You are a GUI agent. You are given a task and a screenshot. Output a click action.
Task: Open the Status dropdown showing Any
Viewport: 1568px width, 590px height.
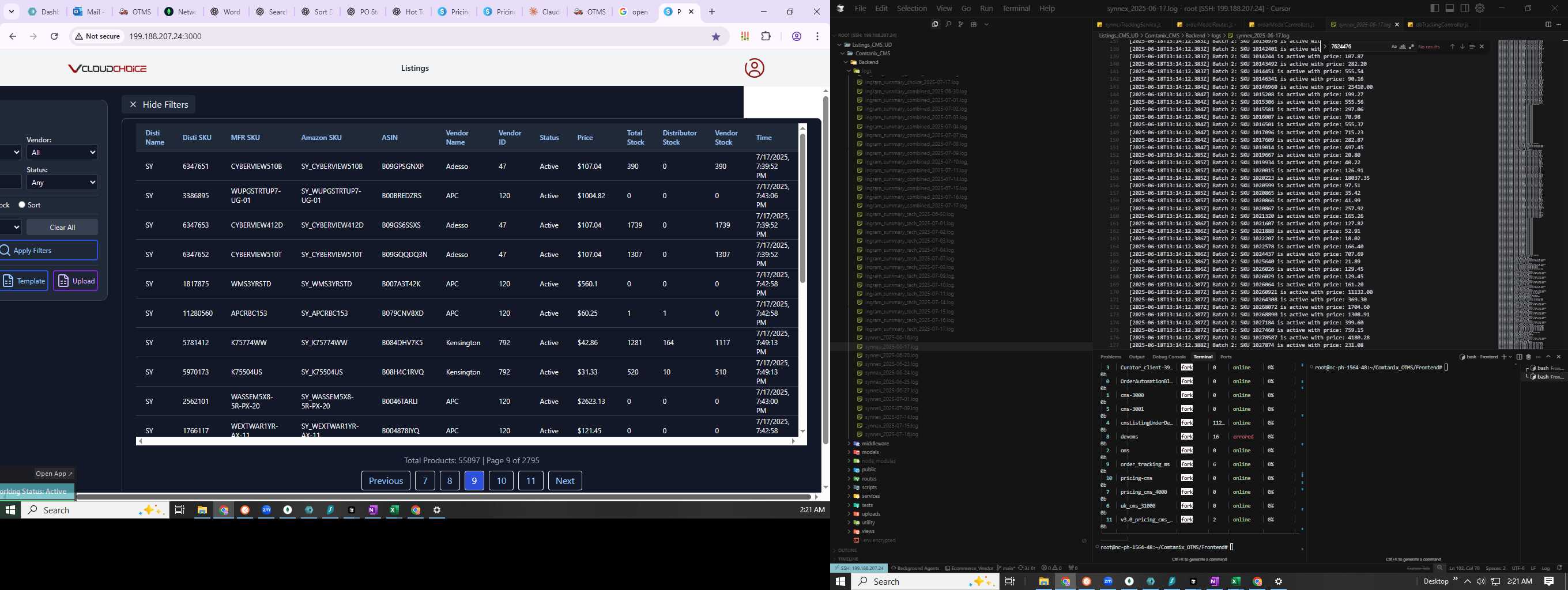[62, 183]
